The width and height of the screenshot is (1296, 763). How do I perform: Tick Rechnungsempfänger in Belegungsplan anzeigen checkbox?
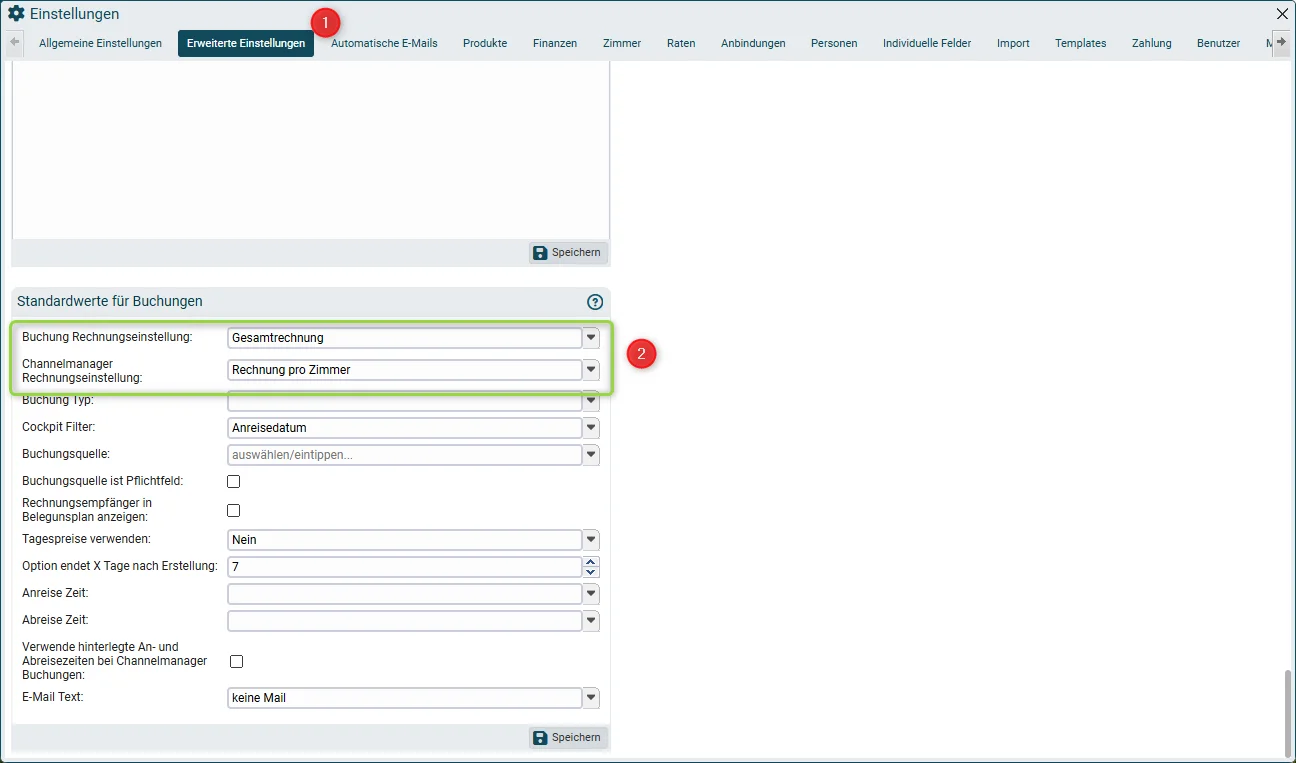(x=234, y=510)
